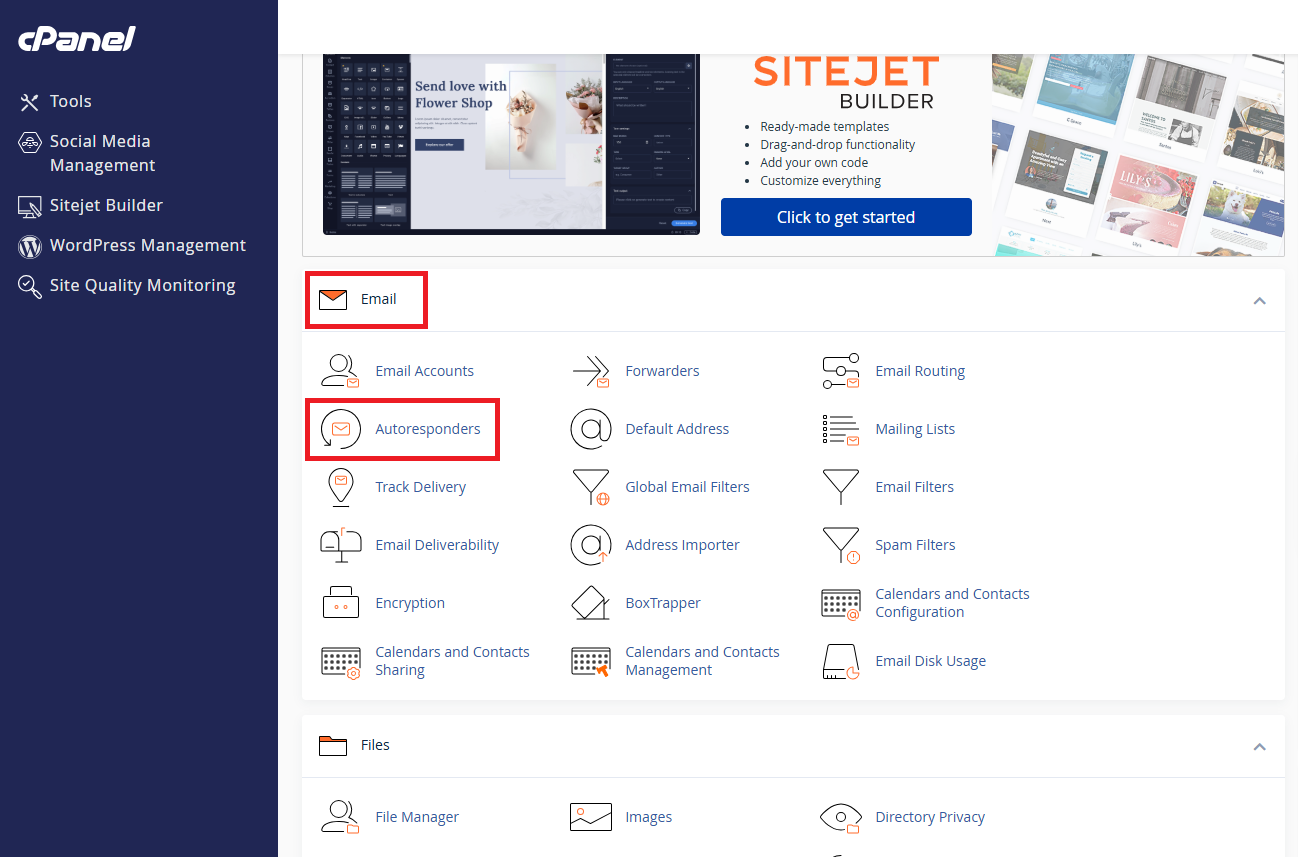Screen dimensions: 1298x857
Task: Open the Email Deliverability link
Action: (437, 545)
